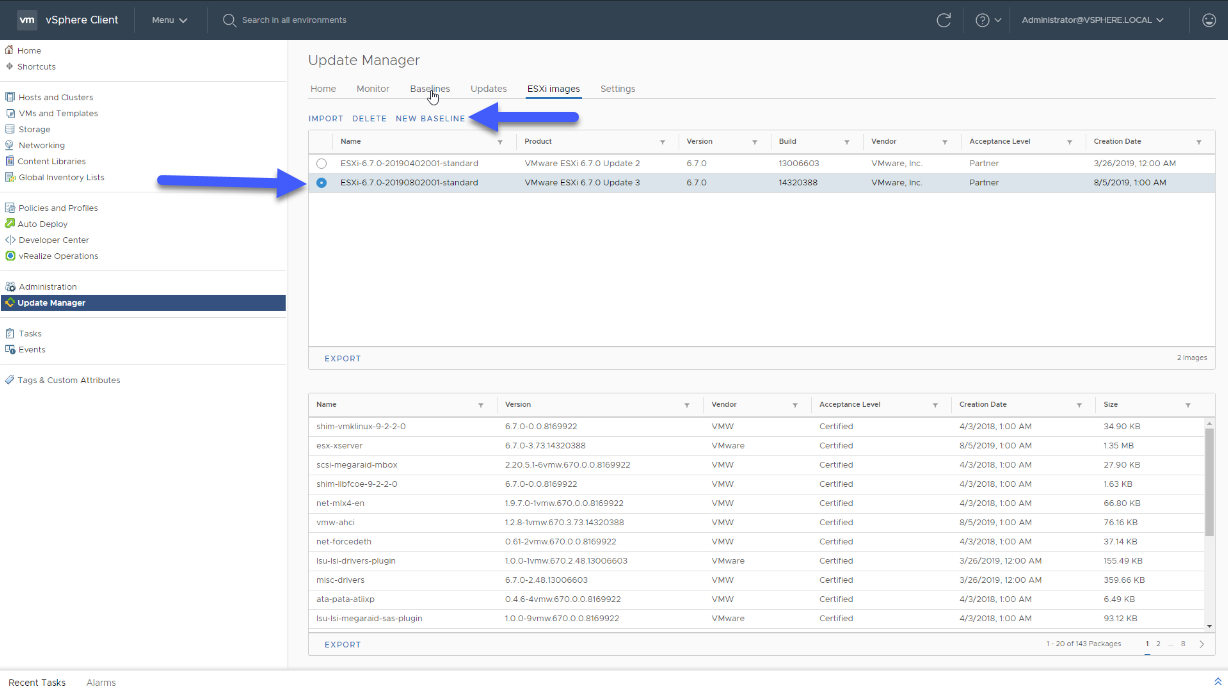Filter the images Name column
1228x689 pixels.
pos(500,142)
